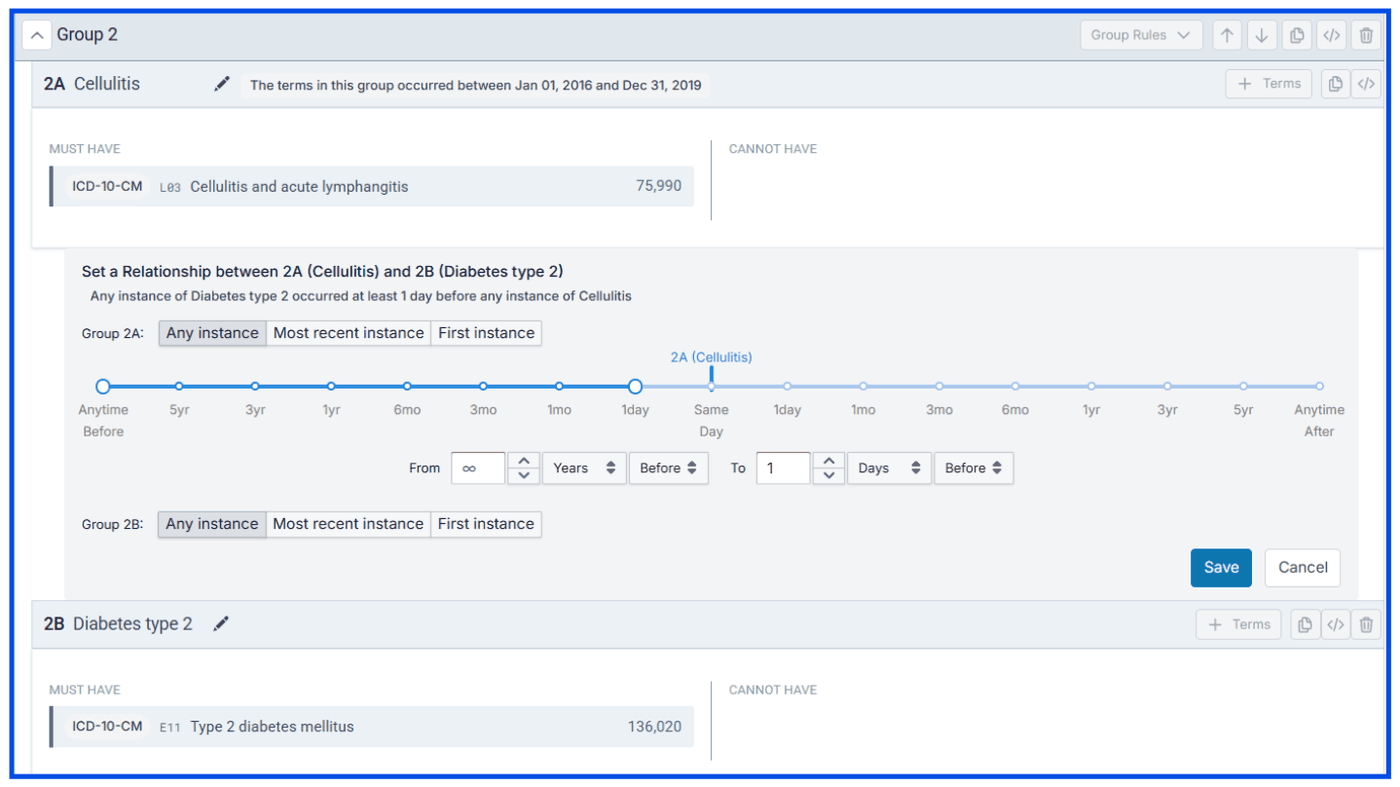View Group 2 code with the code icon
This screenshot has width=1400, height=787.
(x=1331, y=35)
